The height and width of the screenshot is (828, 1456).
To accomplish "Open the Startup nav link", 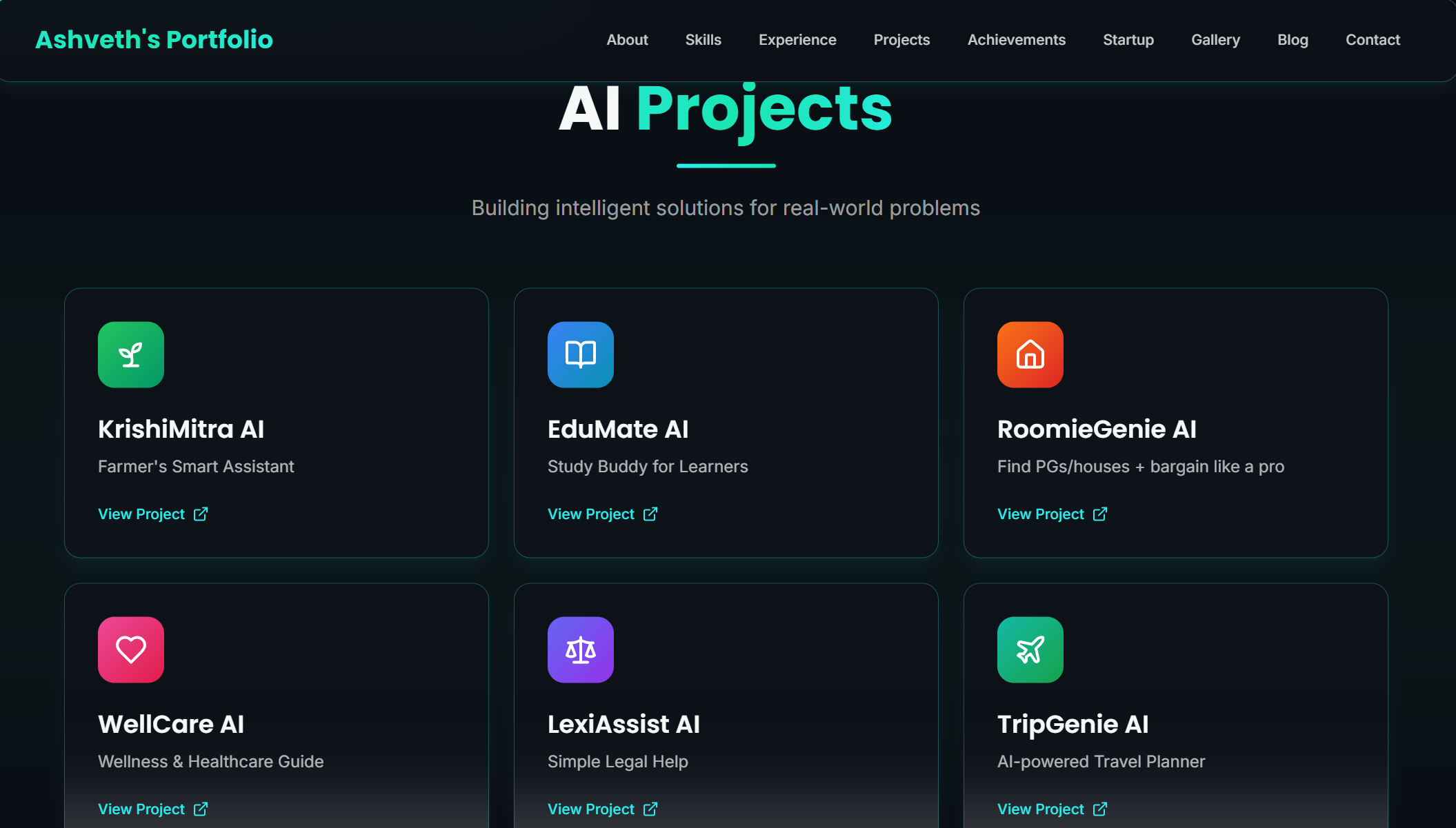I will (1128, 40).
